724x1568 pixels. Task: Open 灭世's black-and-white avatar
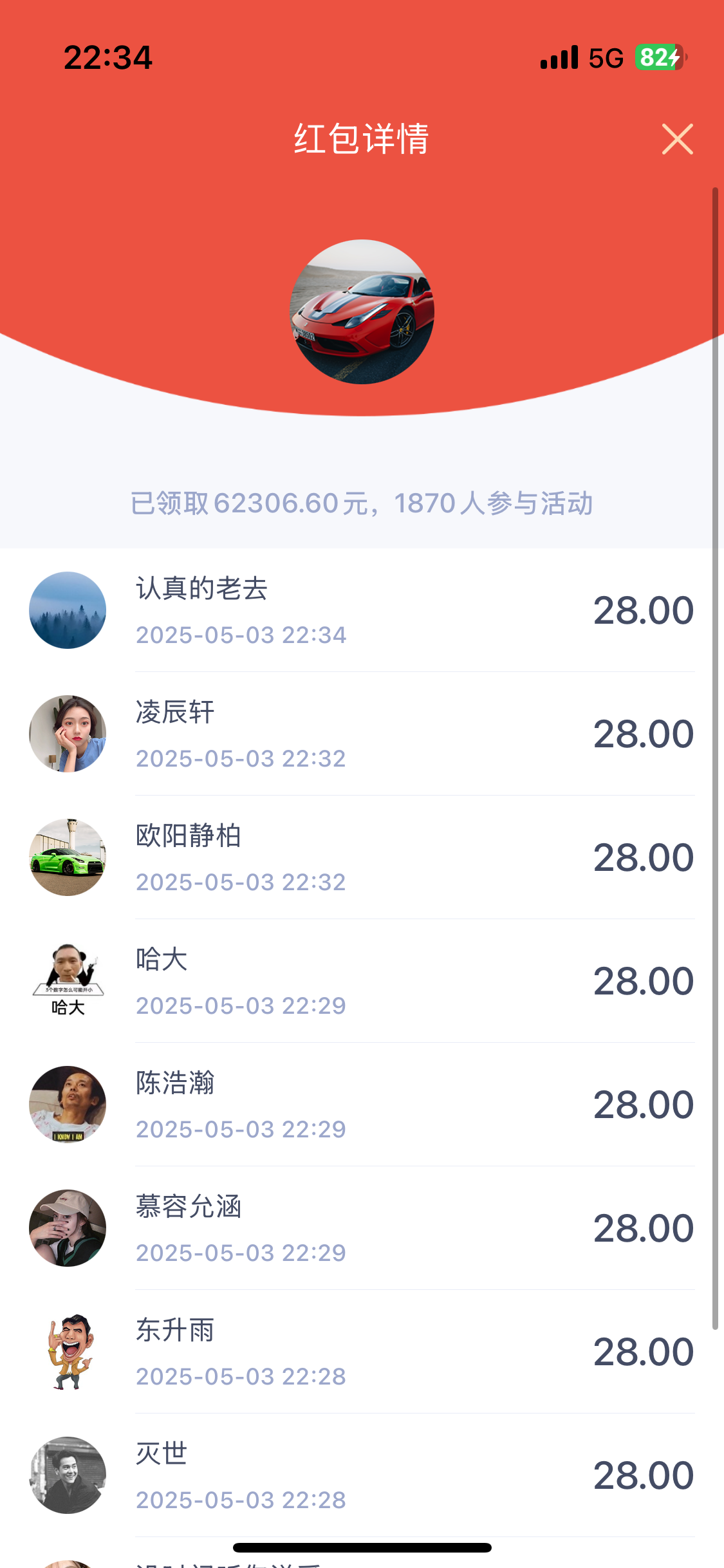coord(68,1475)
